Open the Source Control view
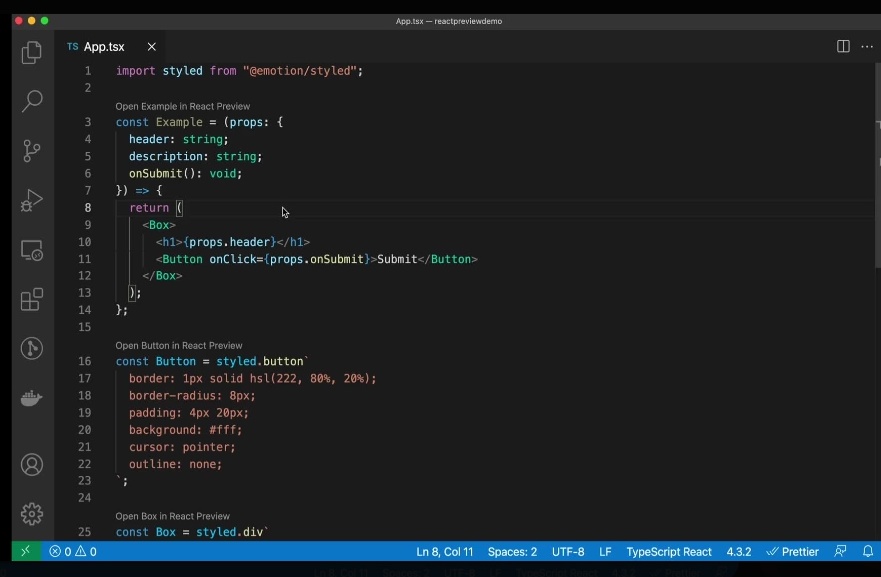The height and width of the screenshot is (577, 881). [x=32, y=151]
